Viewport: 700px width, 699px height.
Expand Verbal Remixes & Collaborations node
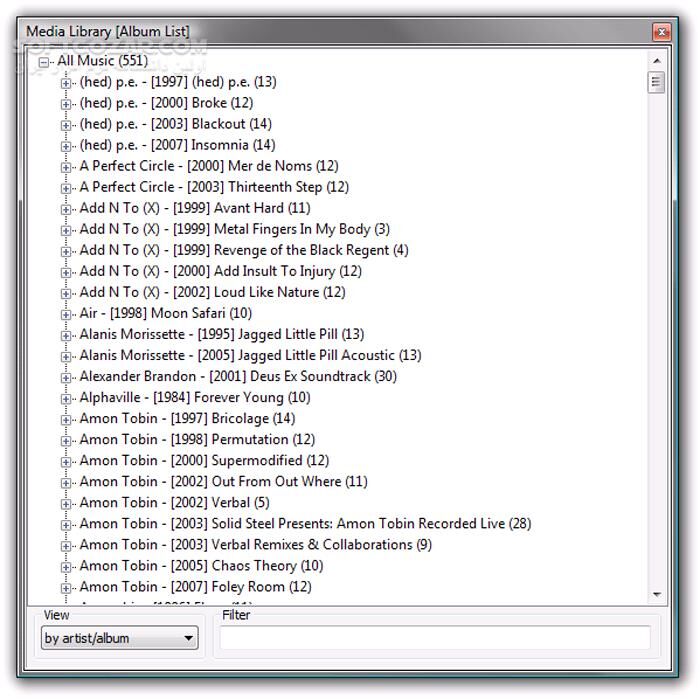[66, 546]
